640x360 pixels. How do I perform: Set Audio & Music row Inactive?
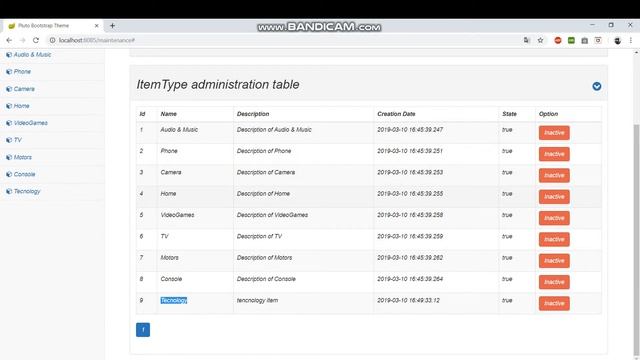click(554, 133)
